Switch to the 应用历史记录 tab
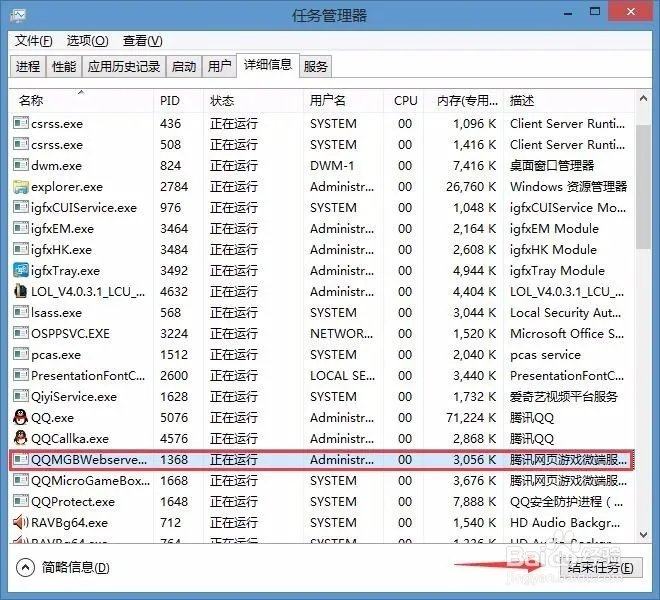660x600 pixels. (124, 67)
